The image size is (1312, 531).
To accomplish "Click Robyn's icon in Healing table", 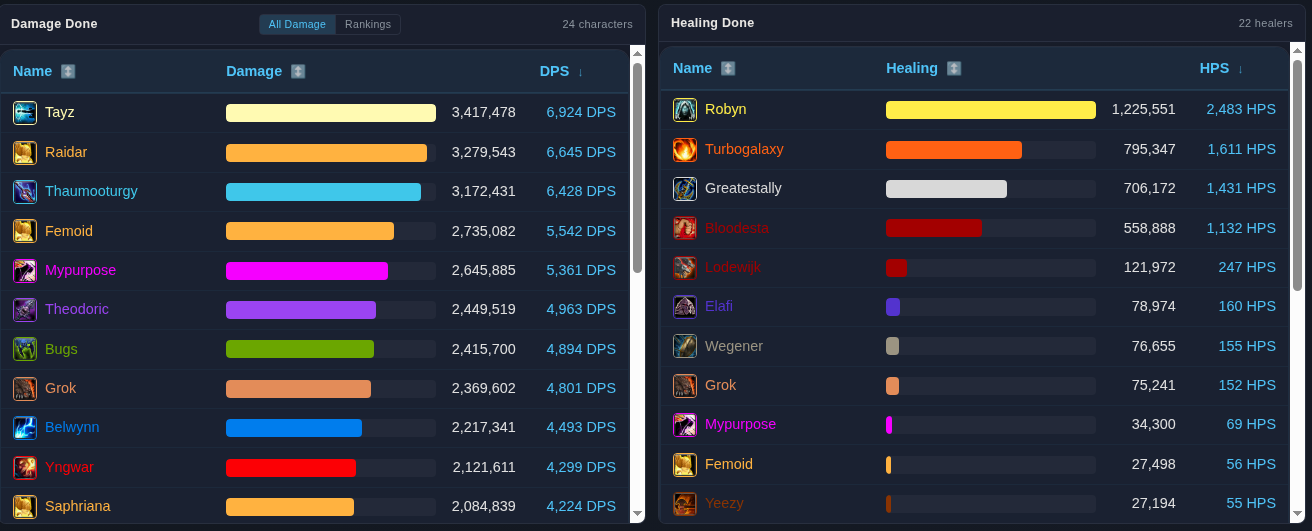I will [x=685, y=110].
